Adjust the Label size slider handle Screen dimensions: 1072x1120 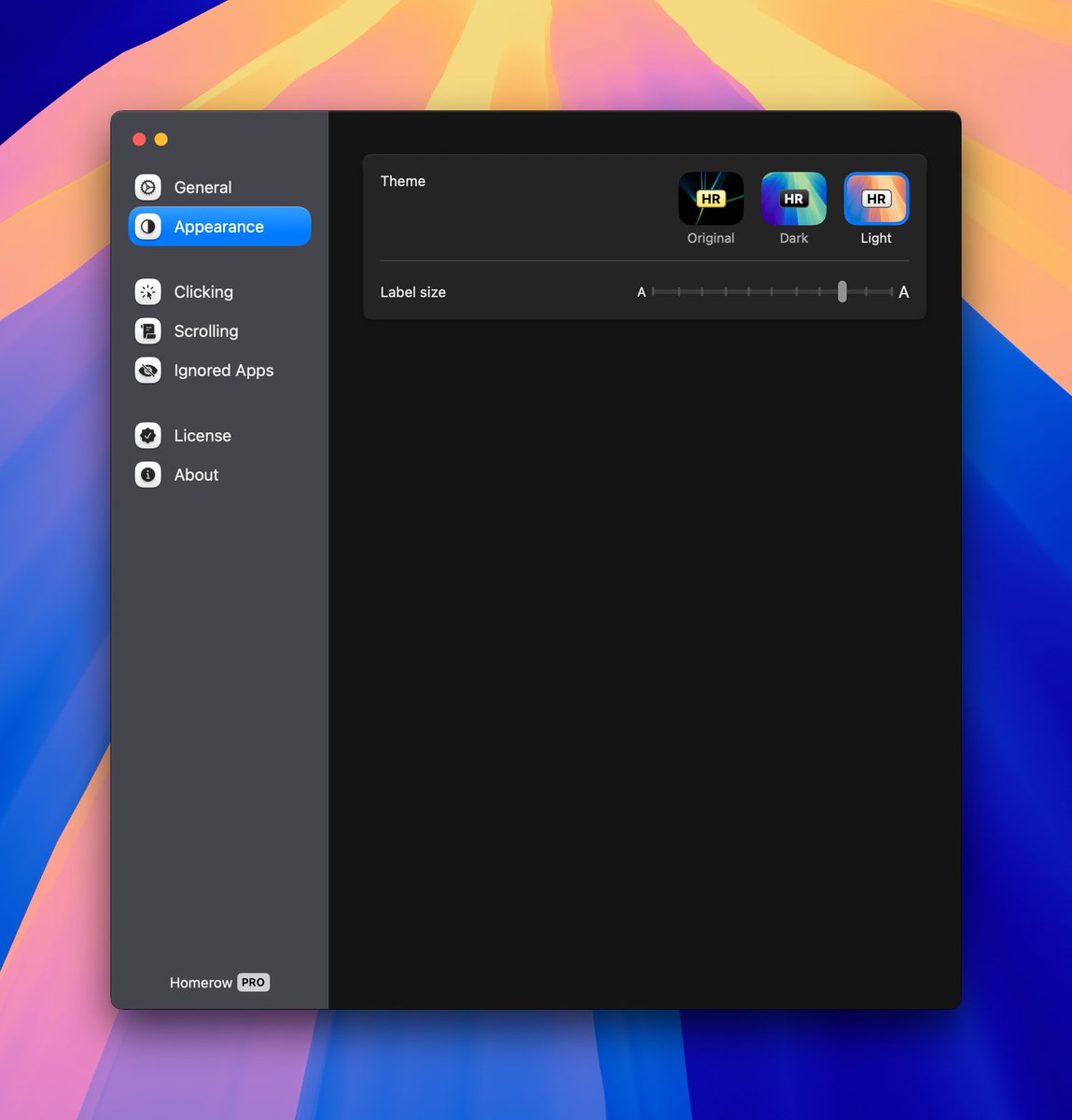842,292
